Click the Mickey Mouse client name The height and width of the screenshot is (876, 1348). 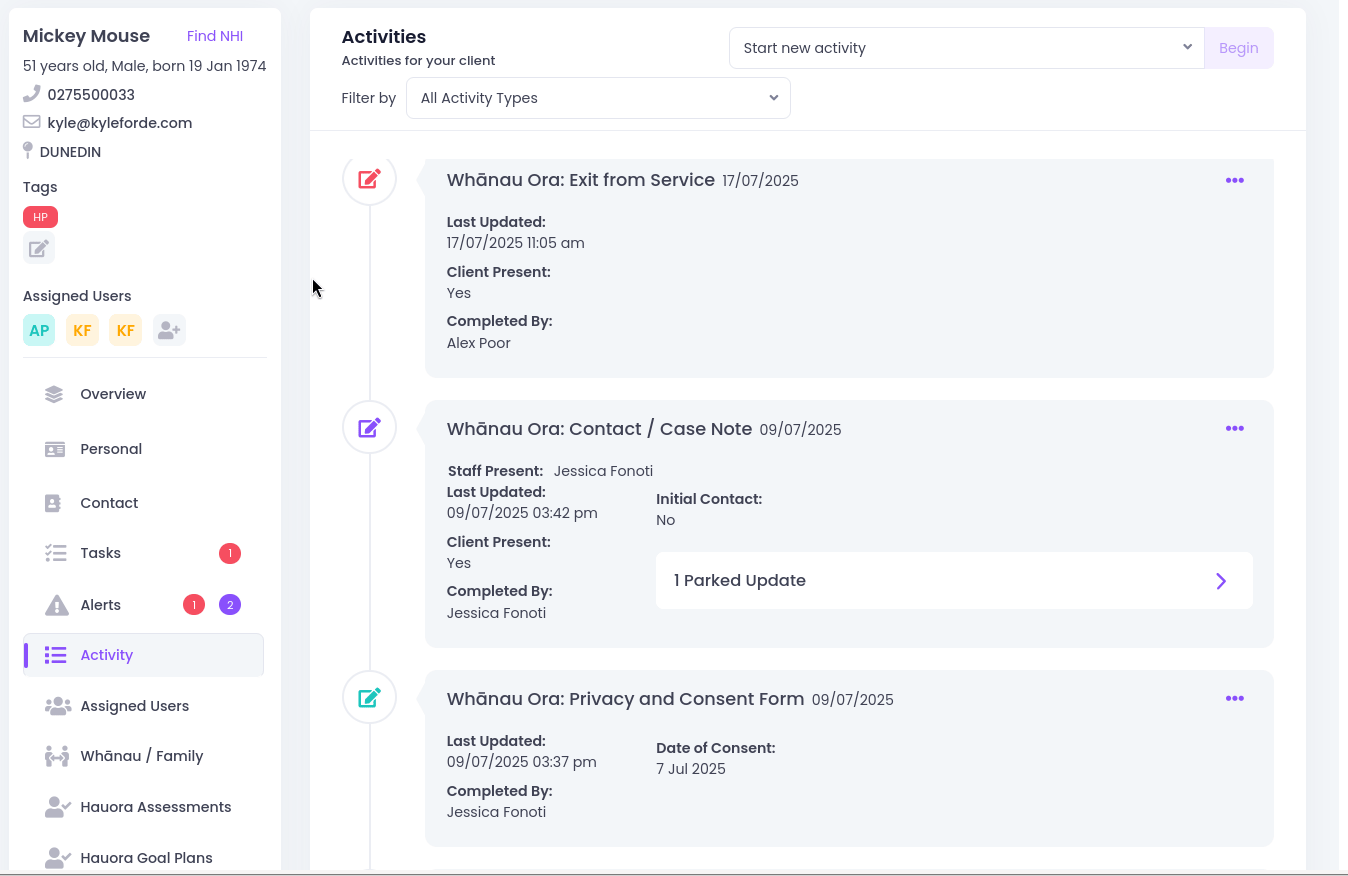(x=86, y=36)
